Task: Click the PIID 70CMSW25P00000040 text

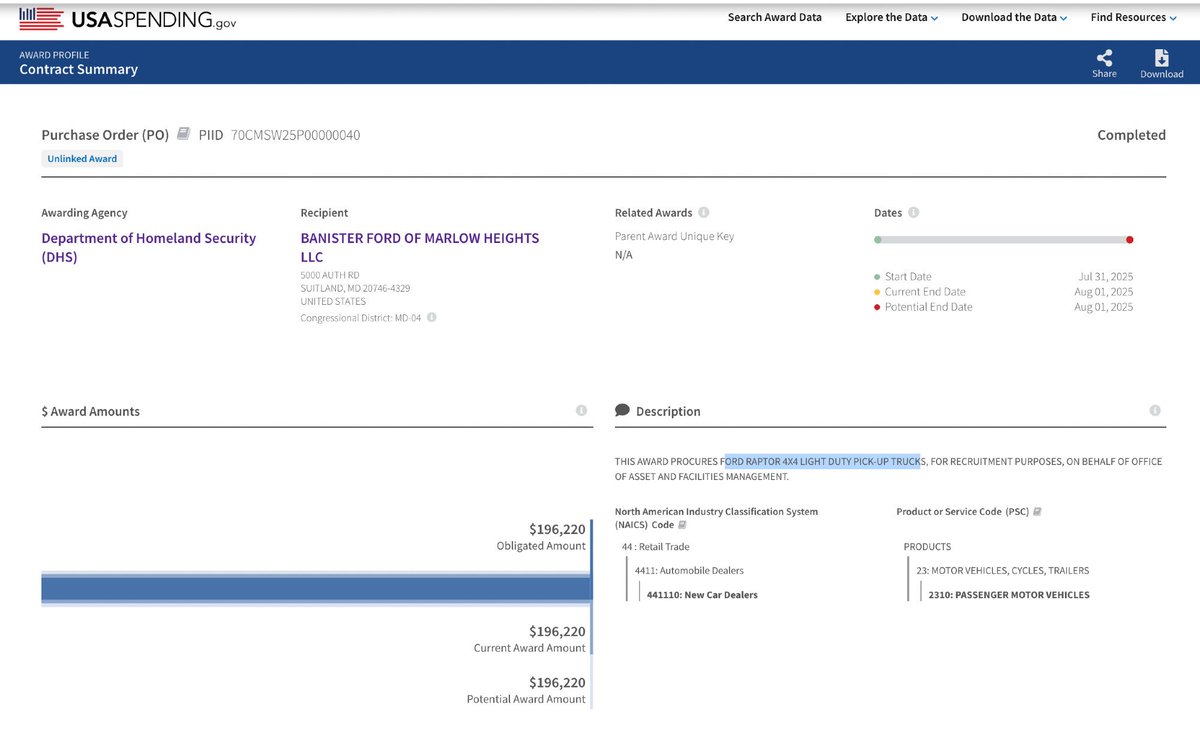Action: [295, 135]
